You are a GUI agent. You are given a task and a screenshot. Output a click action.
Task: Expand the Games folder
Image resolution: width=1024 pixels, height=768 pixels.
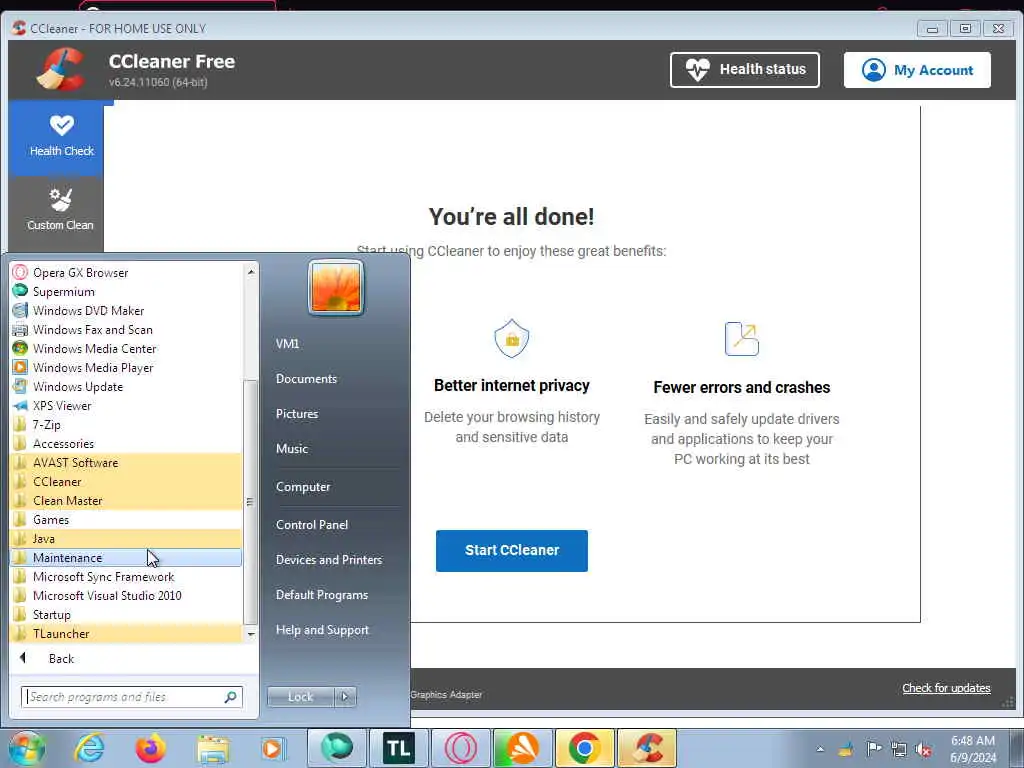(126, 519)
